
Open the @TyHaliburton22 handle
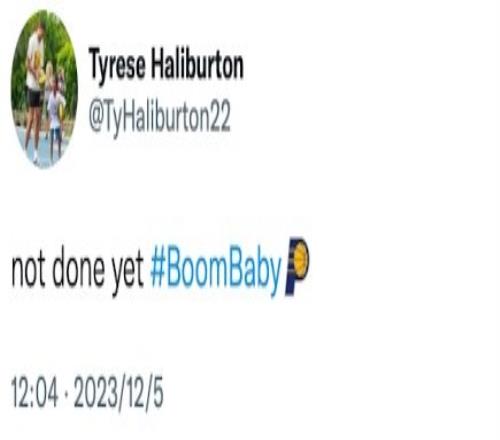click(x=160, y=117)
